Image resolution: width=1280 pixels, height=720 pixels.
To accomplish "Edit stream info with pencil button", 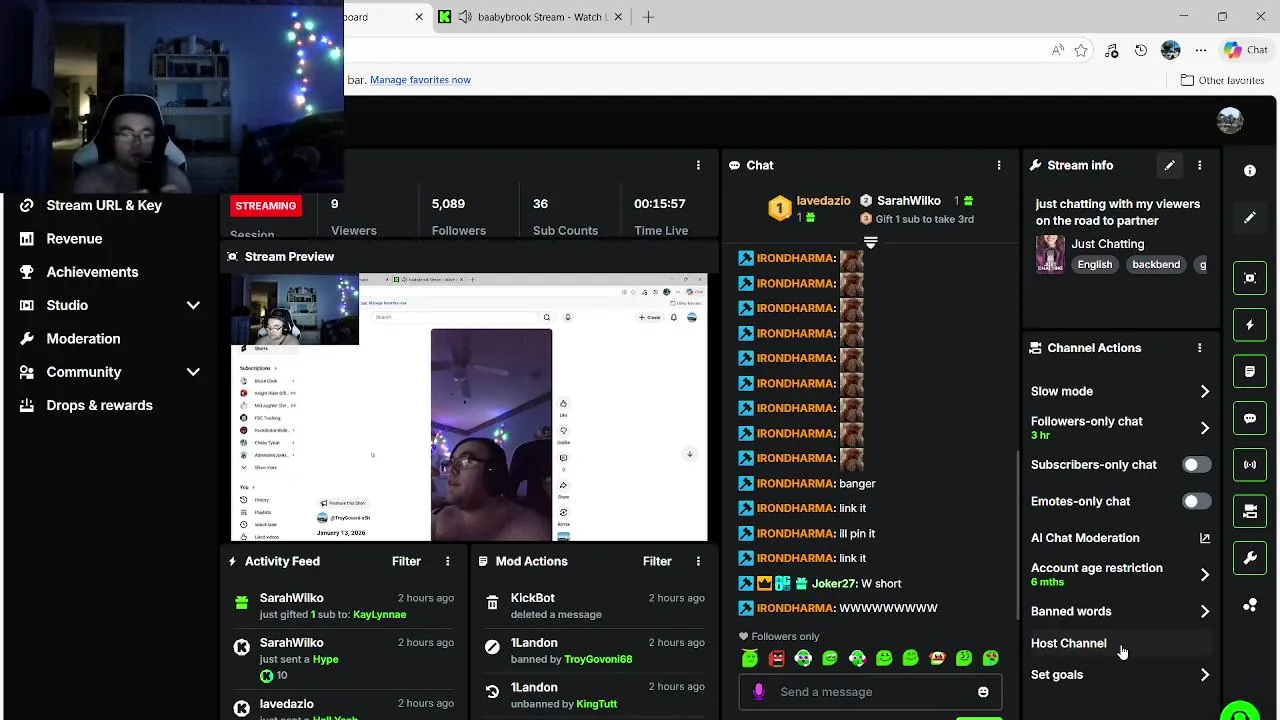I will 1169,165.
